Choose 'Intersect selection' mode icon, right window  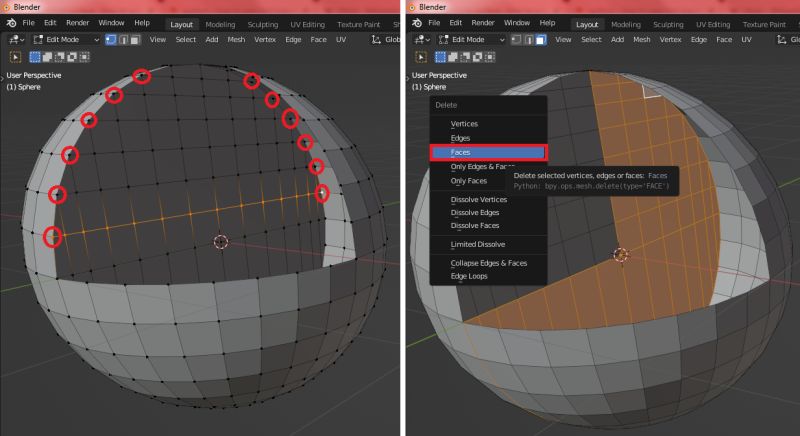489,57
